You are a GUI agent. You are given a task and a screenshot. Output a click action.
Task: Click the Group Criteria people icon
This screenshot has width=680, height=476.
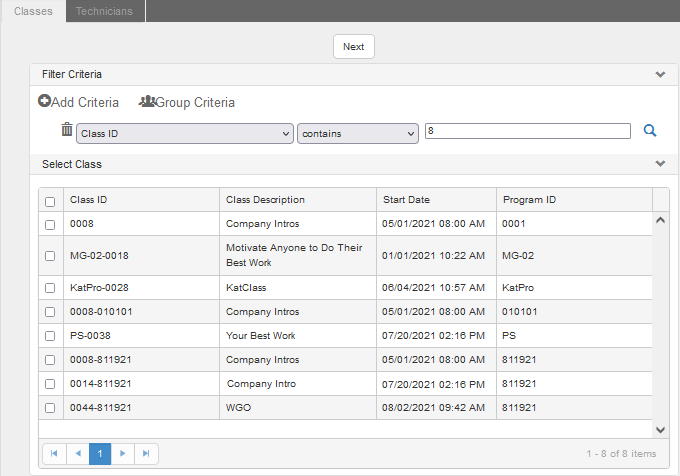pos(147,101)
